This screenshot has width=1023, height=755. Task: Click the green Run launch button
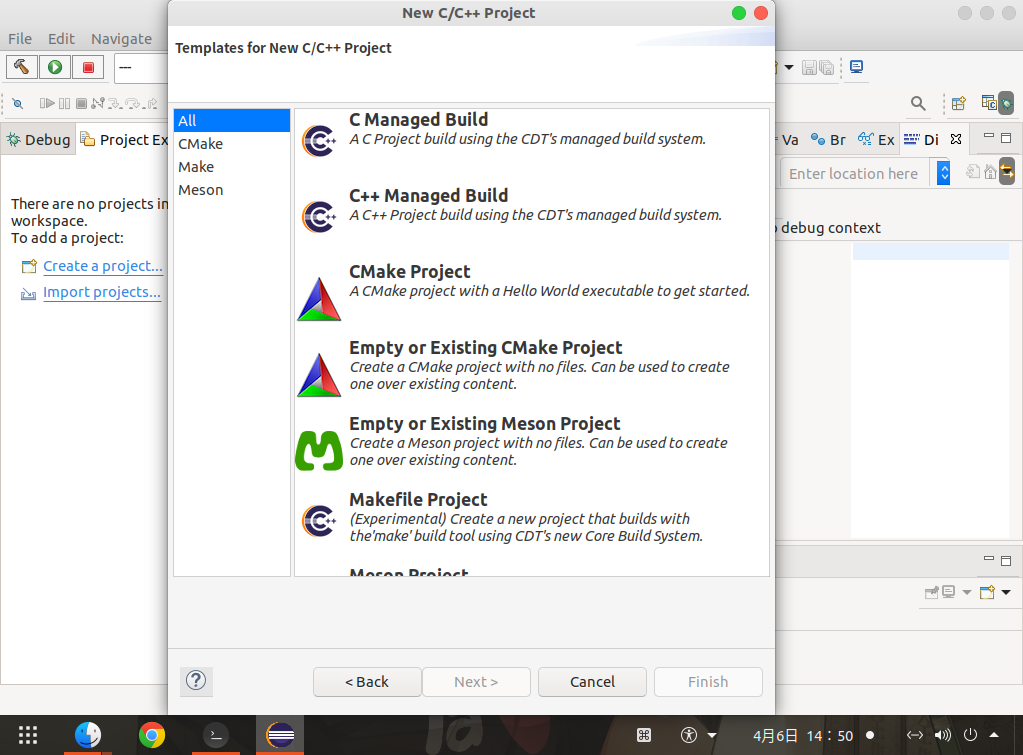click(x=55, y=67)
